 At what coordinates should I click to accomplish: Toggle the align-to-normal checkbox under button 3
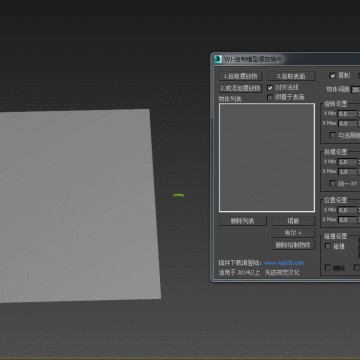(270, 88)
